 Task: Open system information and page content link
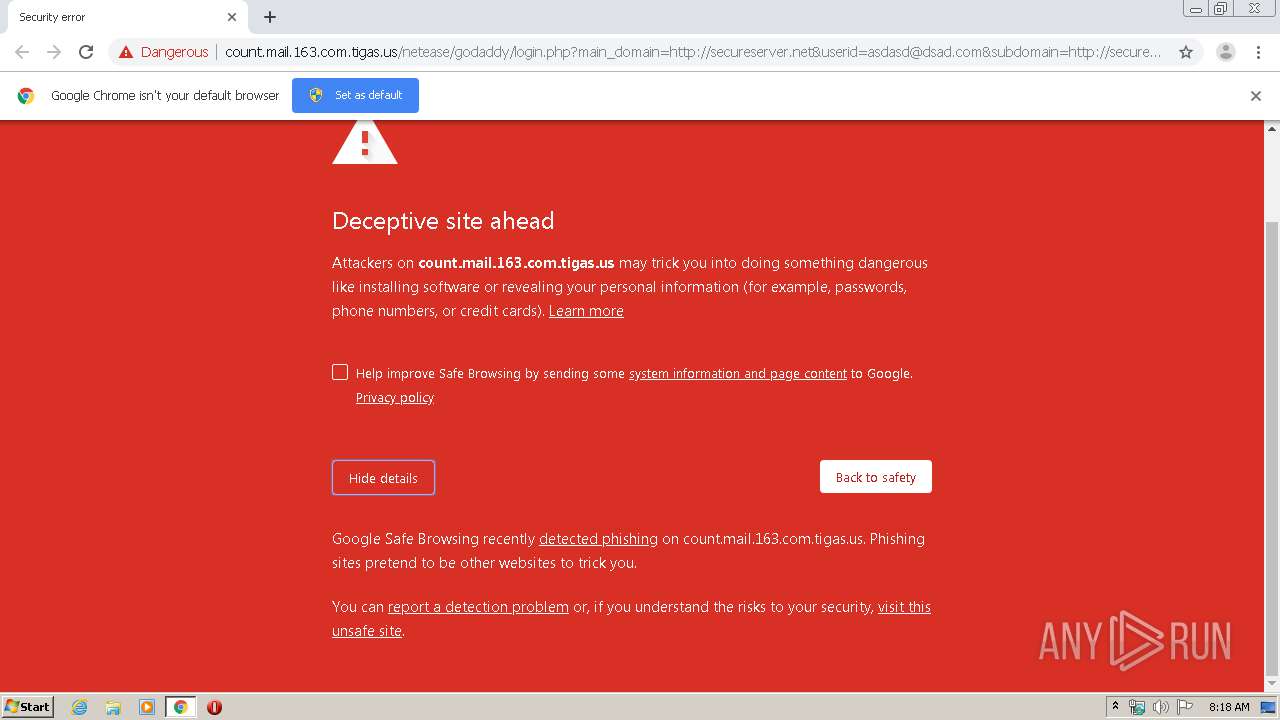[738, 373]
